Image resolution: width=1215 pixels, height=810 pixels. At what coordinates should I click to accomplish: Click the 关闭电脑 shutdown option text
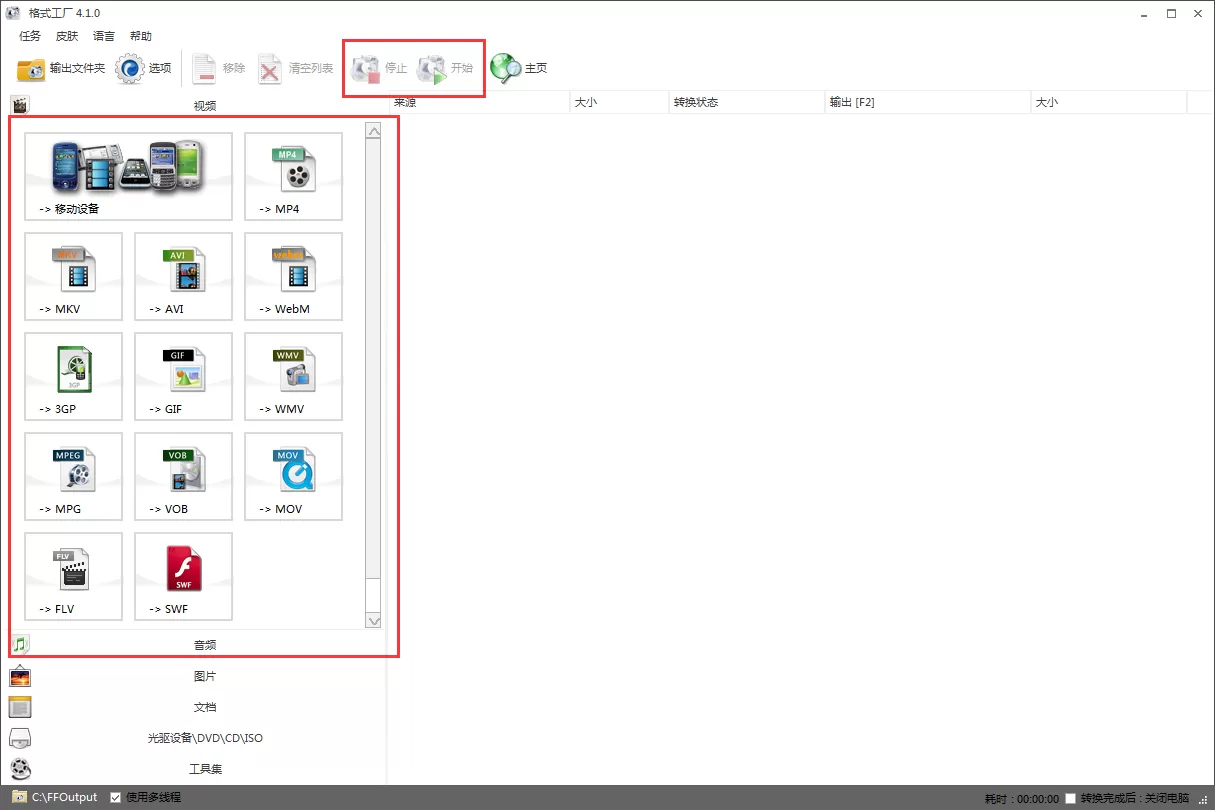pos(1167,798)
